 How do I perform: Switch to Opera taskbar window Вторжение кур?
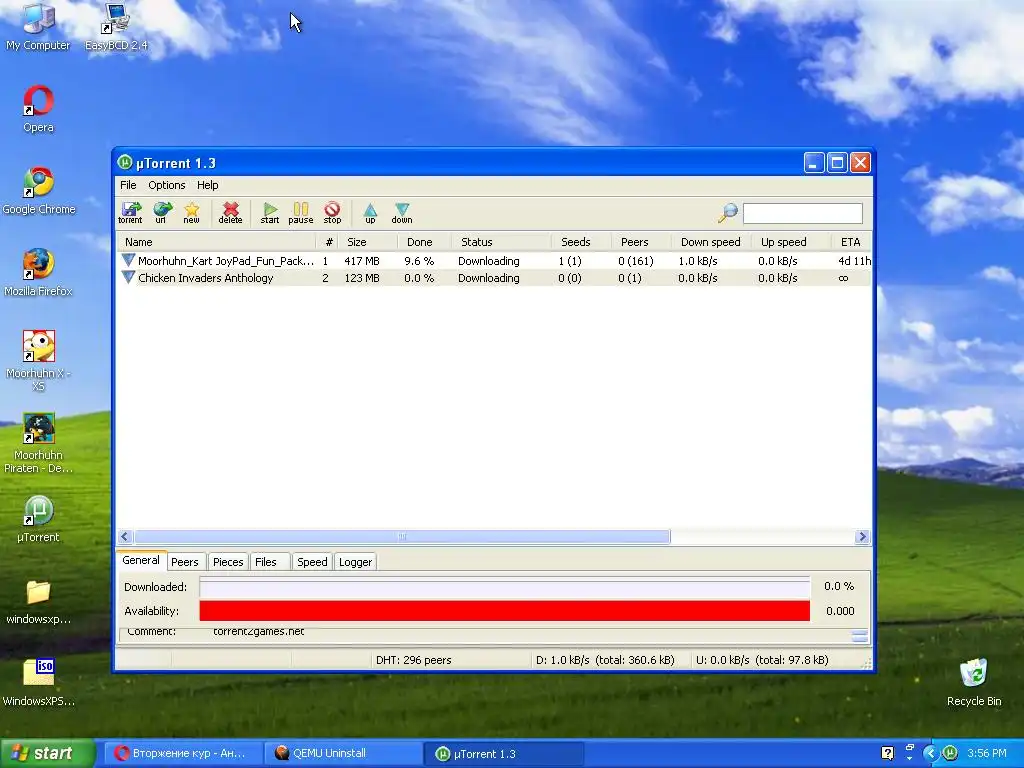click(182, 753)
